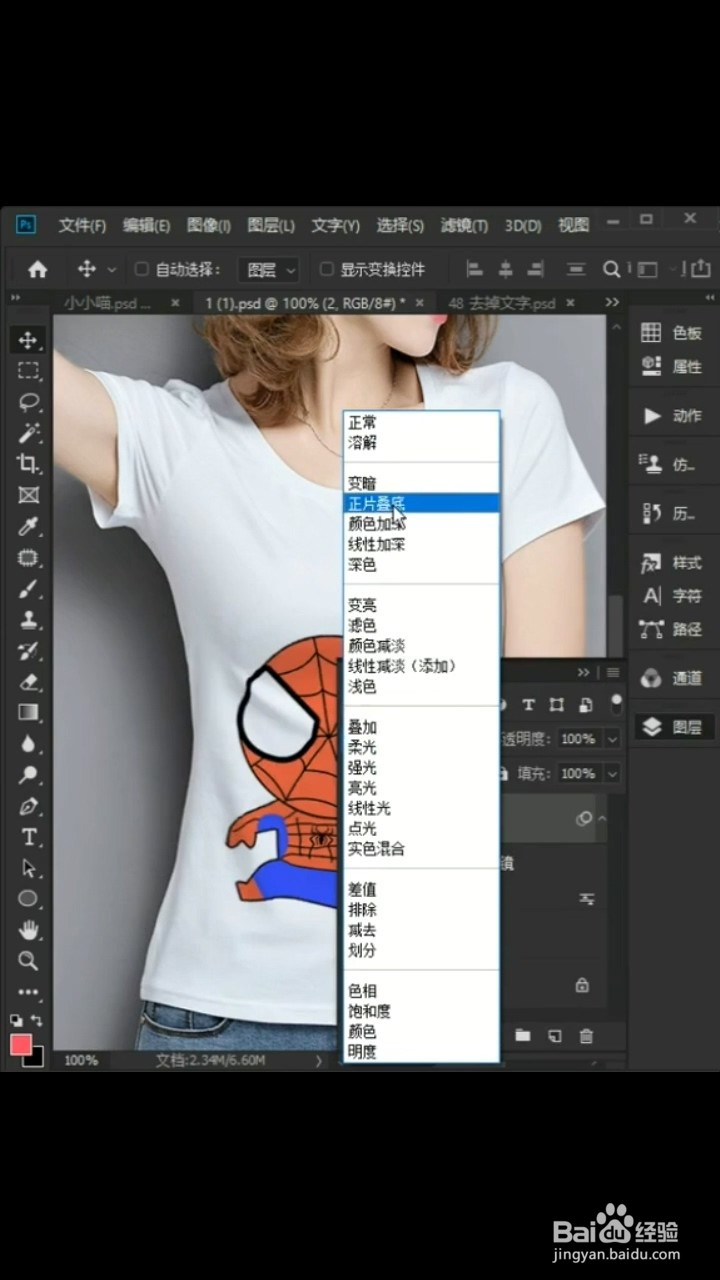Open the 文件(F) menu
The image size is (720, 1280).
click(82, 225)
